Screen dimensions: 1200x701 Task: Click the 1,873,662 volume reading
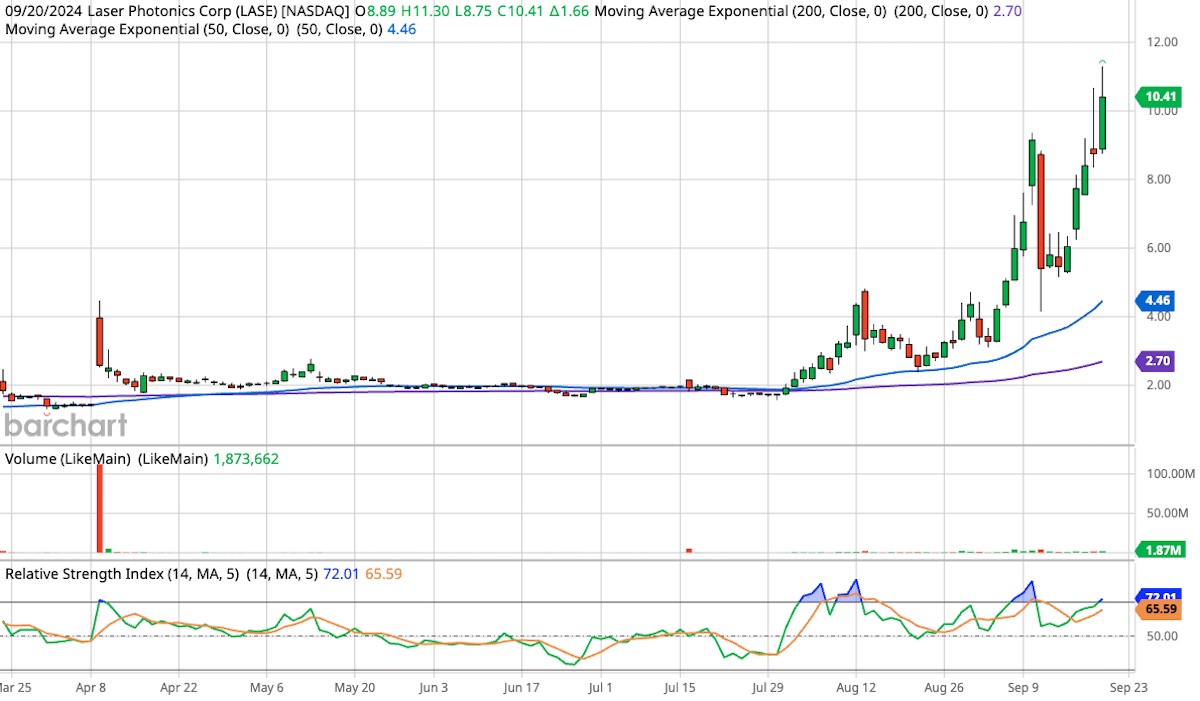coord(246,459)
